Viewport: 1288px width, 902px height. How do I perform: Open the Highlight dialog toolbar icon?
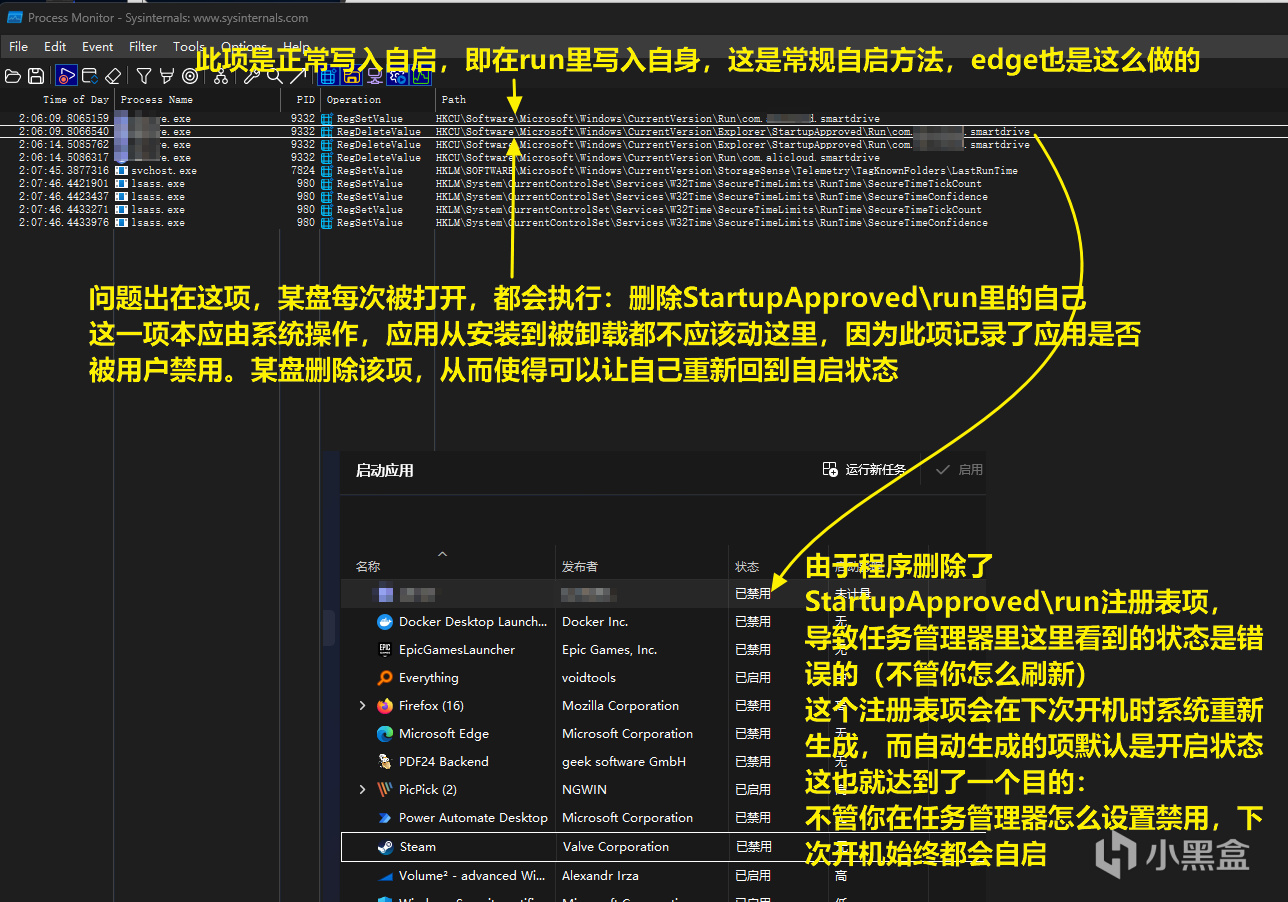(166, 76)
